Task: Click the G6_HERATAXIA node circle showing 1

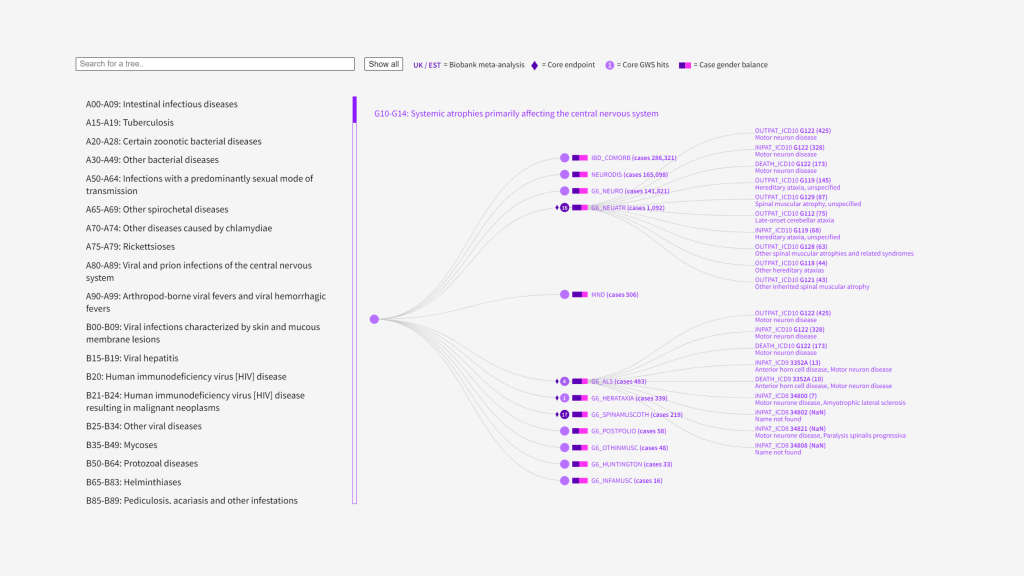Action: 564,398
